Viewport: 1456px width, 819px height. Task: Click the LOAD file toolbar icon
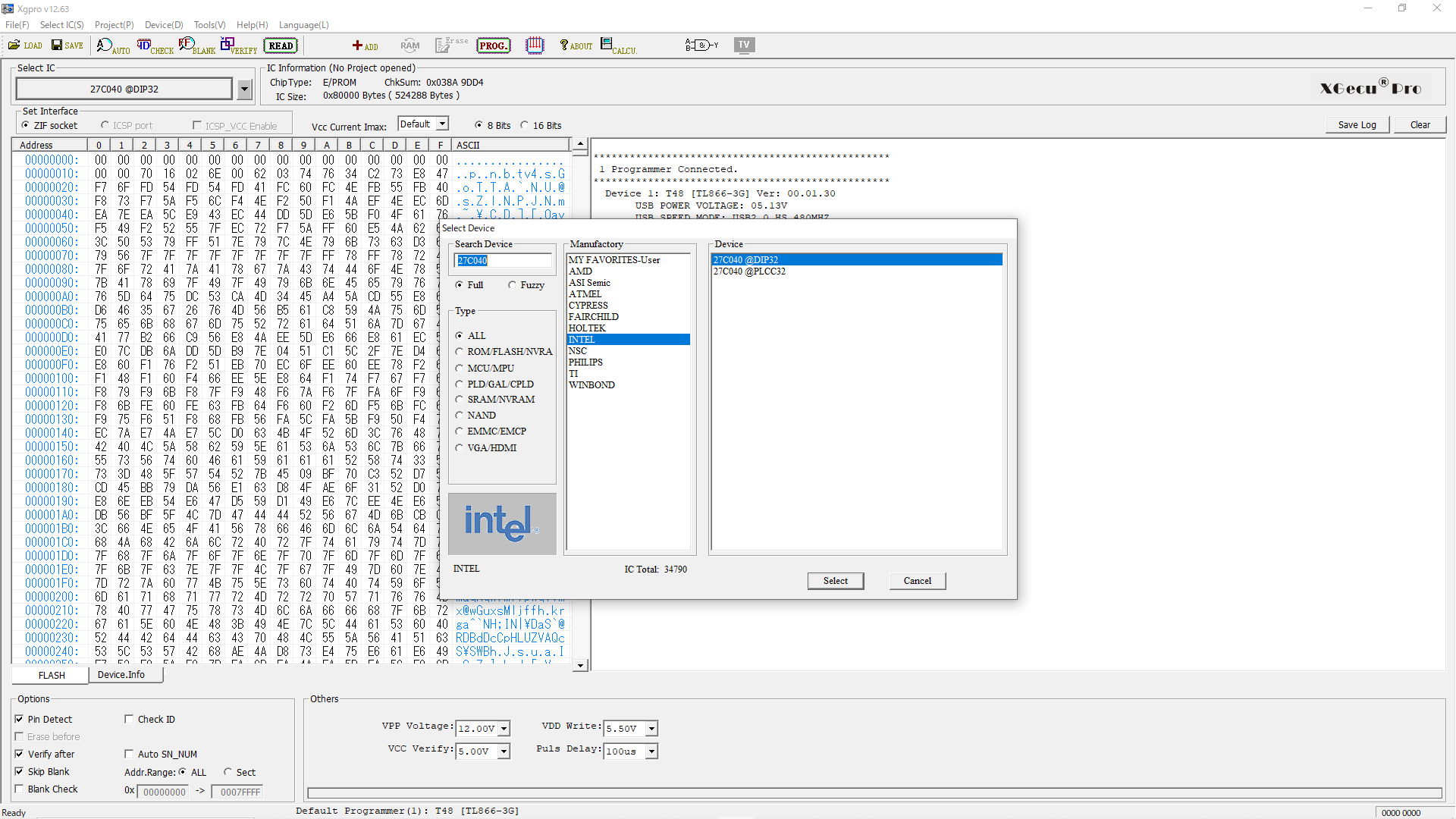pos(24,45)
